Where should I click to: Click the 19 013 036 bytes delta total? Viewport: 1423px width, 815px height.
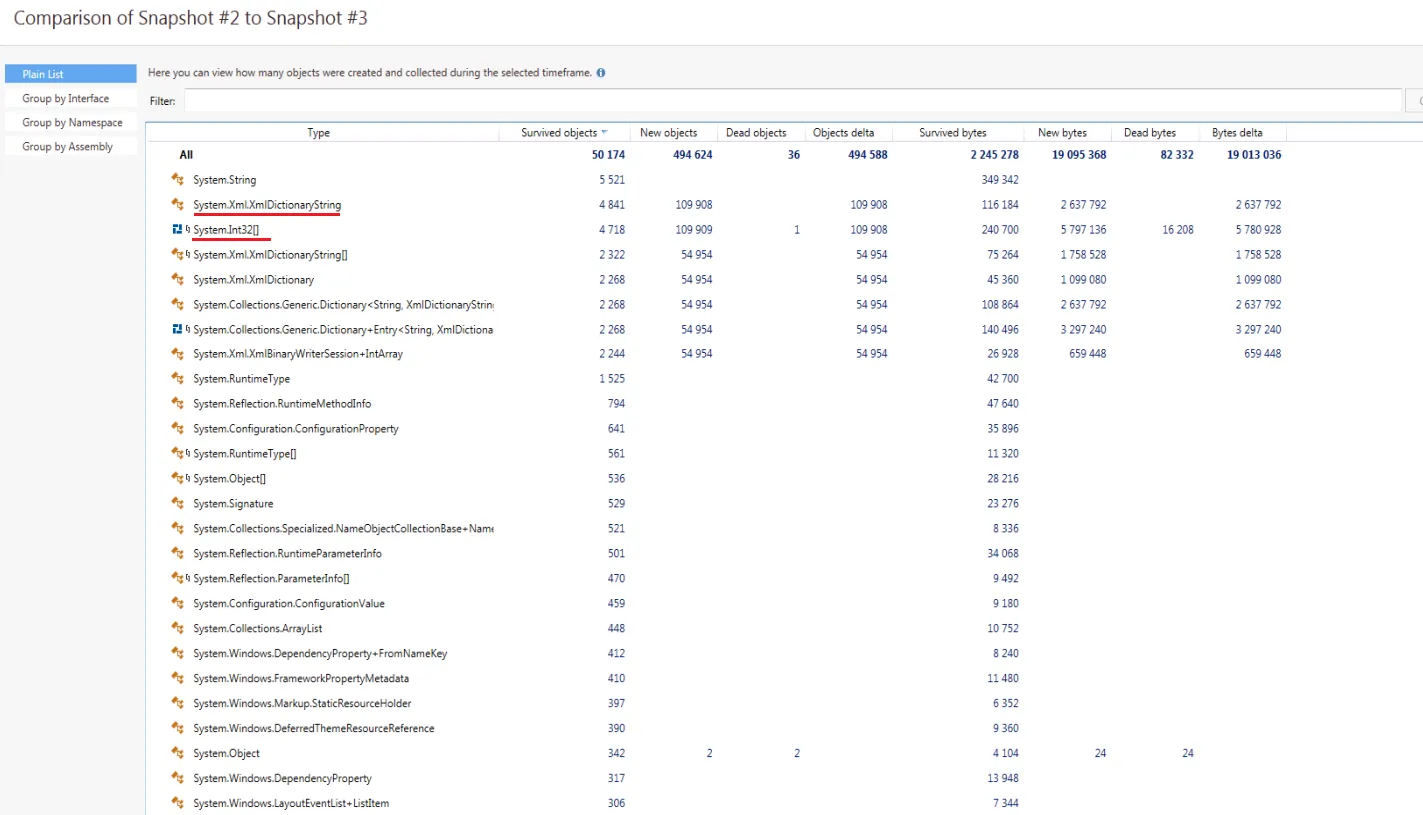[x=1254, y=155]
